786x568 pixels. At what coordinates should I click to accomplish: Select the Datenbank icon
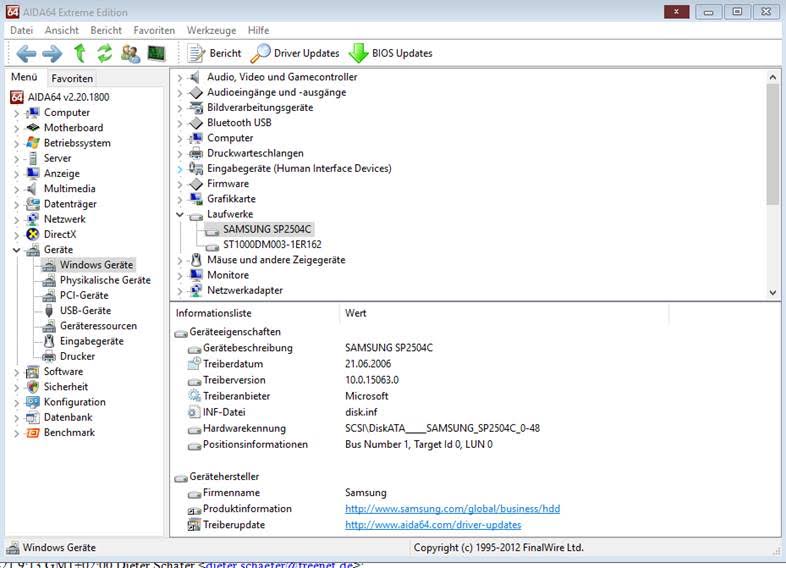(33, 417)
